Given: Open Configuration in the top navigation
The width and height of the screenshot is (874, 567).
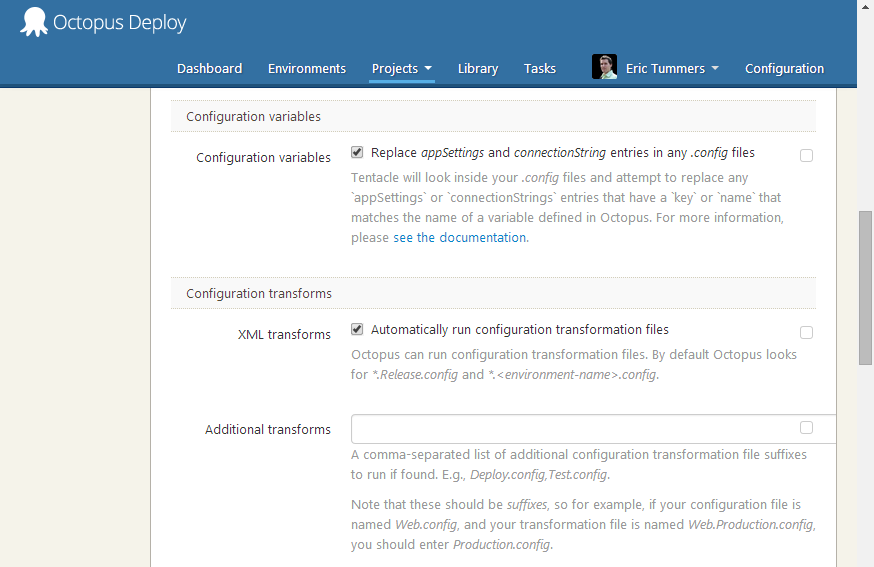Looking at the screenshot, I should (784, 68).
